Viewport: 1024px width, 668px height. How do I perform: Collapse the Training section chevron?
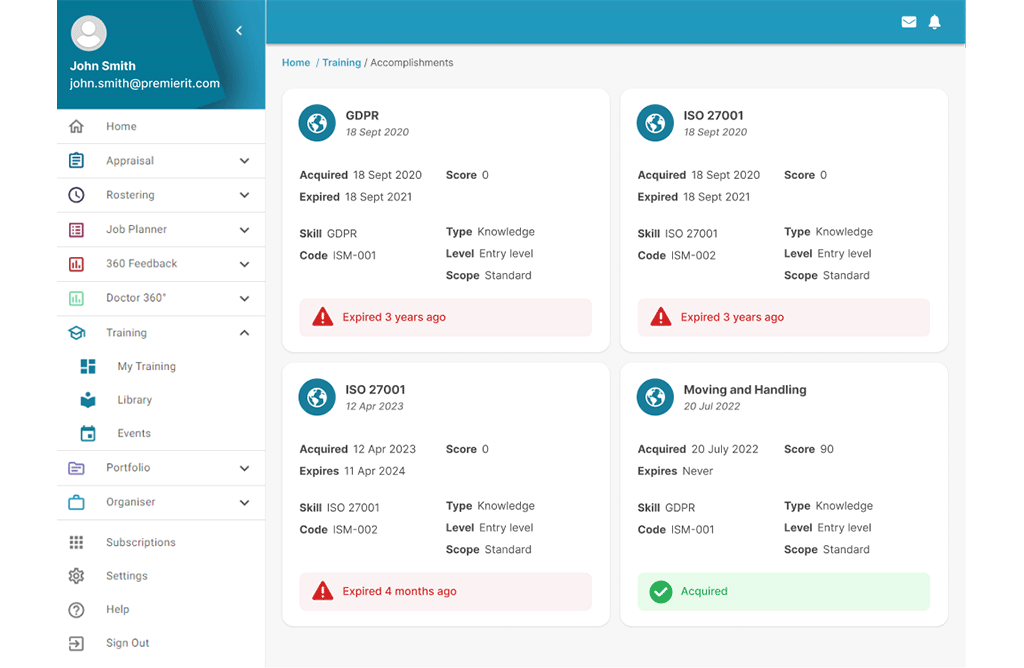tap(244, 333)
